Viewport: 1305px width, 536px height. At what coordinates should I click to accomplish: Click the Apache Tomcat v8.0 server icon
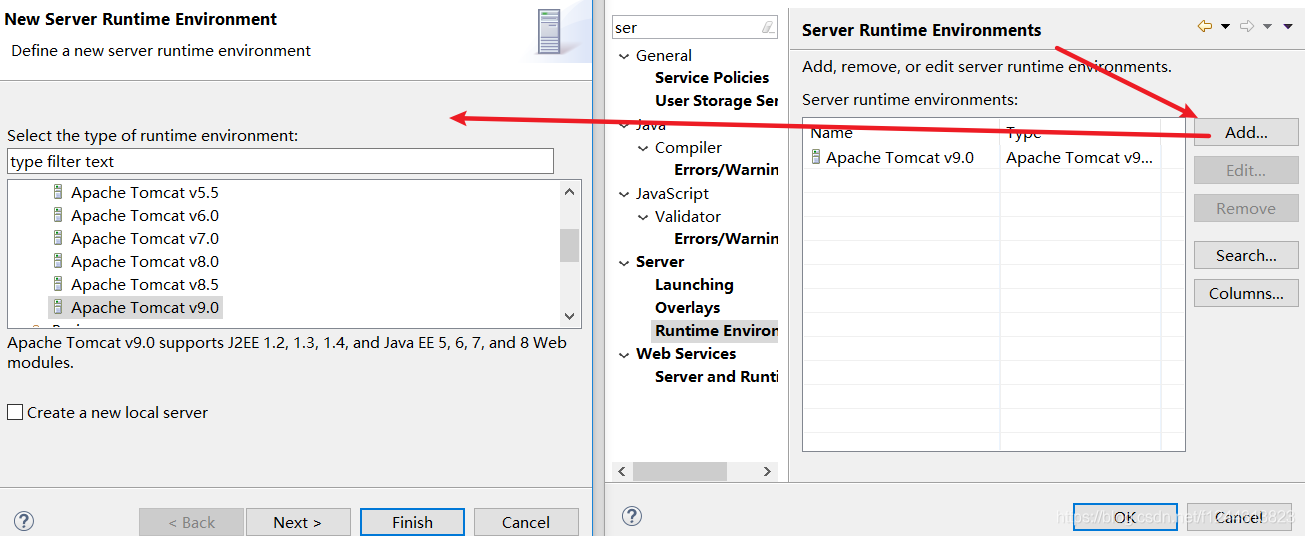point(58,261)
